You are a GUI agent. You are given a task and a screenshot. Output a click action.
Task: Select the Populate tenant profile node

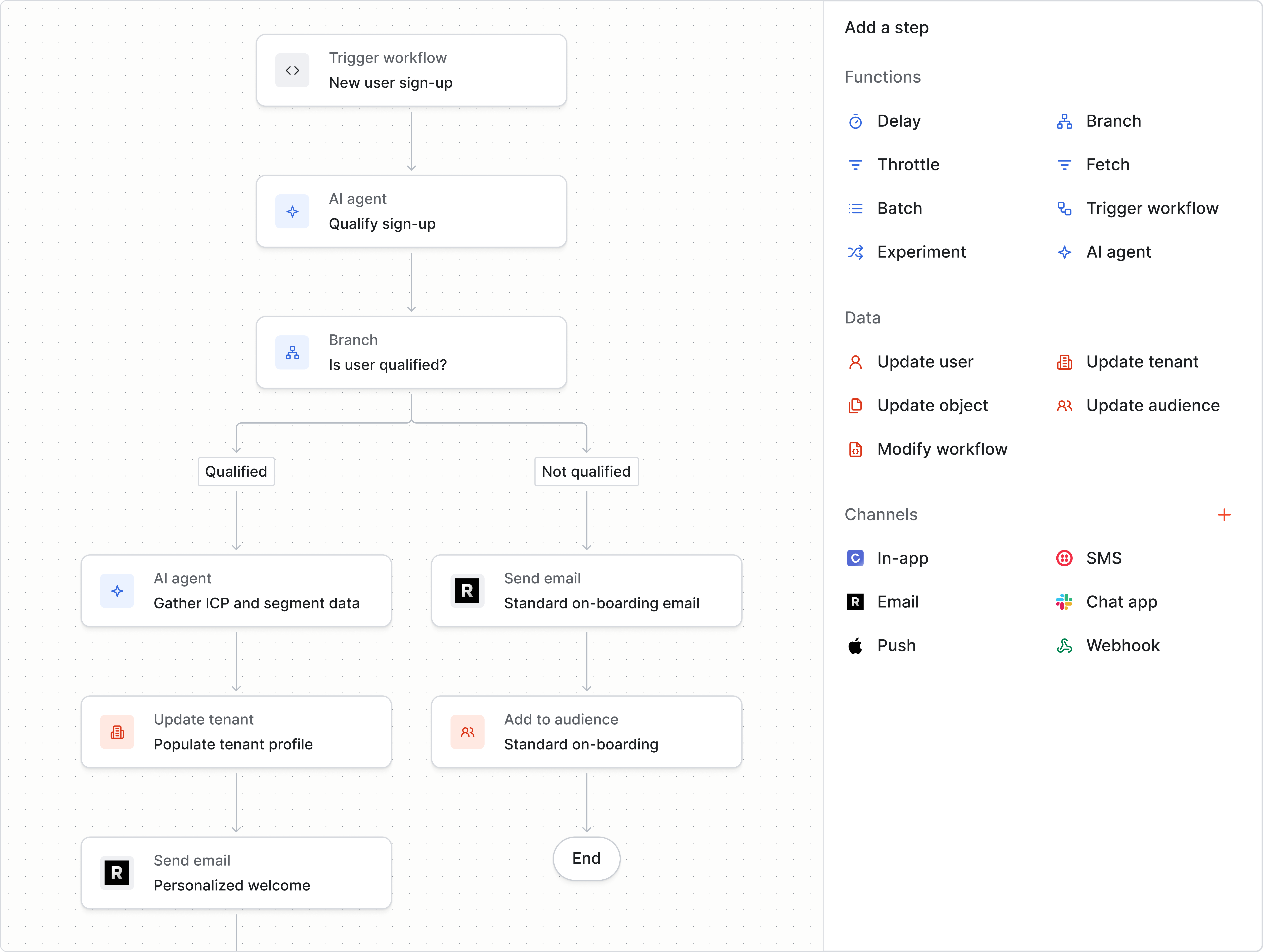[236, 732]
